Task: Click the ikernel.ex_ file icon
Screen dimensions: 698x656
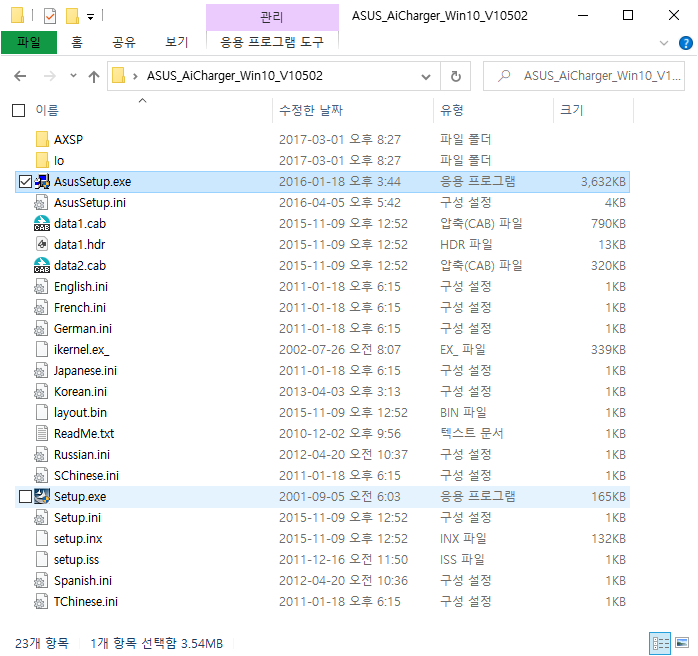Action: click(41, 349)
